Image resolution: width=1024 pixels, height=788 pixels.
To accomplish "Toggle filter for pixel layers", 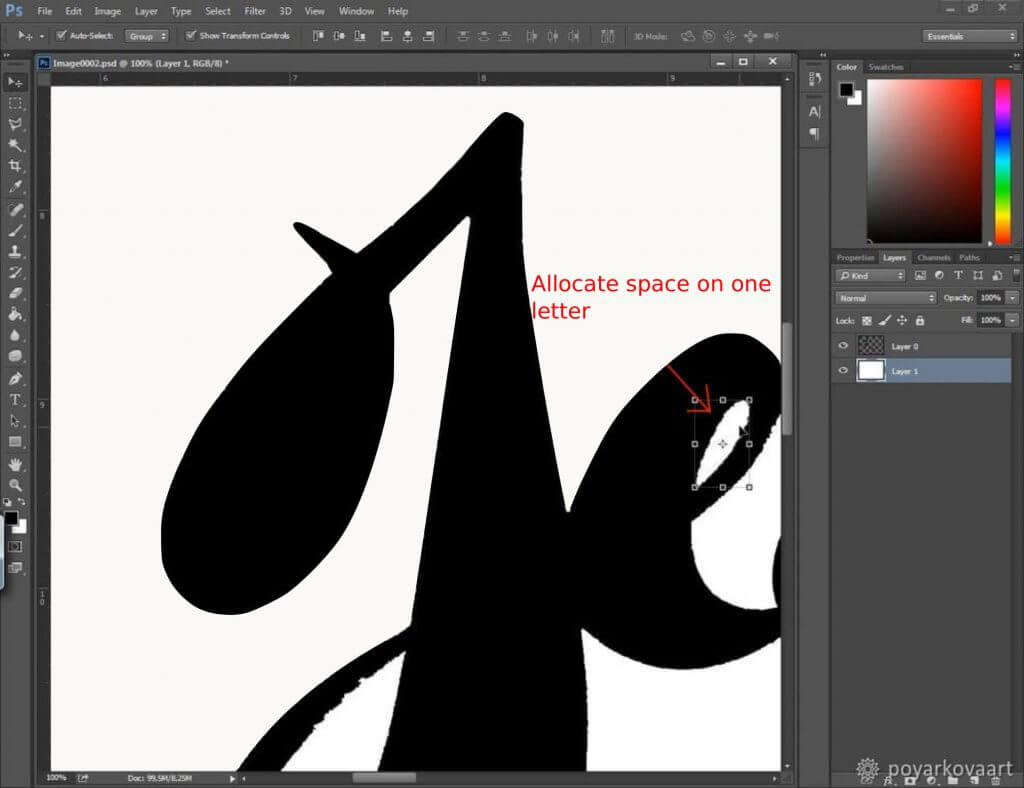I will point(920,276).
